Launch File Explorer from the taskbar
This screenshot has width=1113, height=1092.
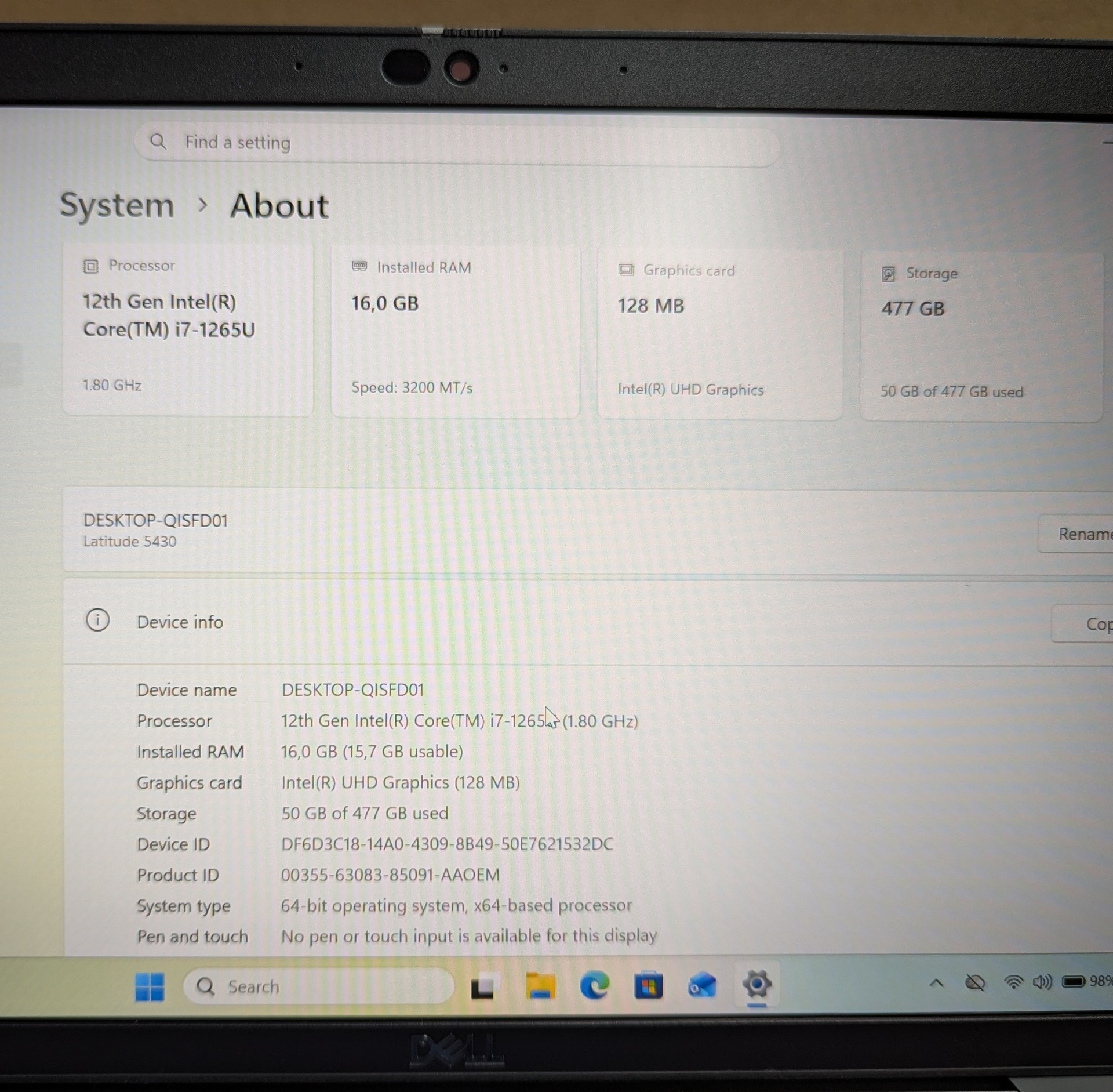[540, 986]
